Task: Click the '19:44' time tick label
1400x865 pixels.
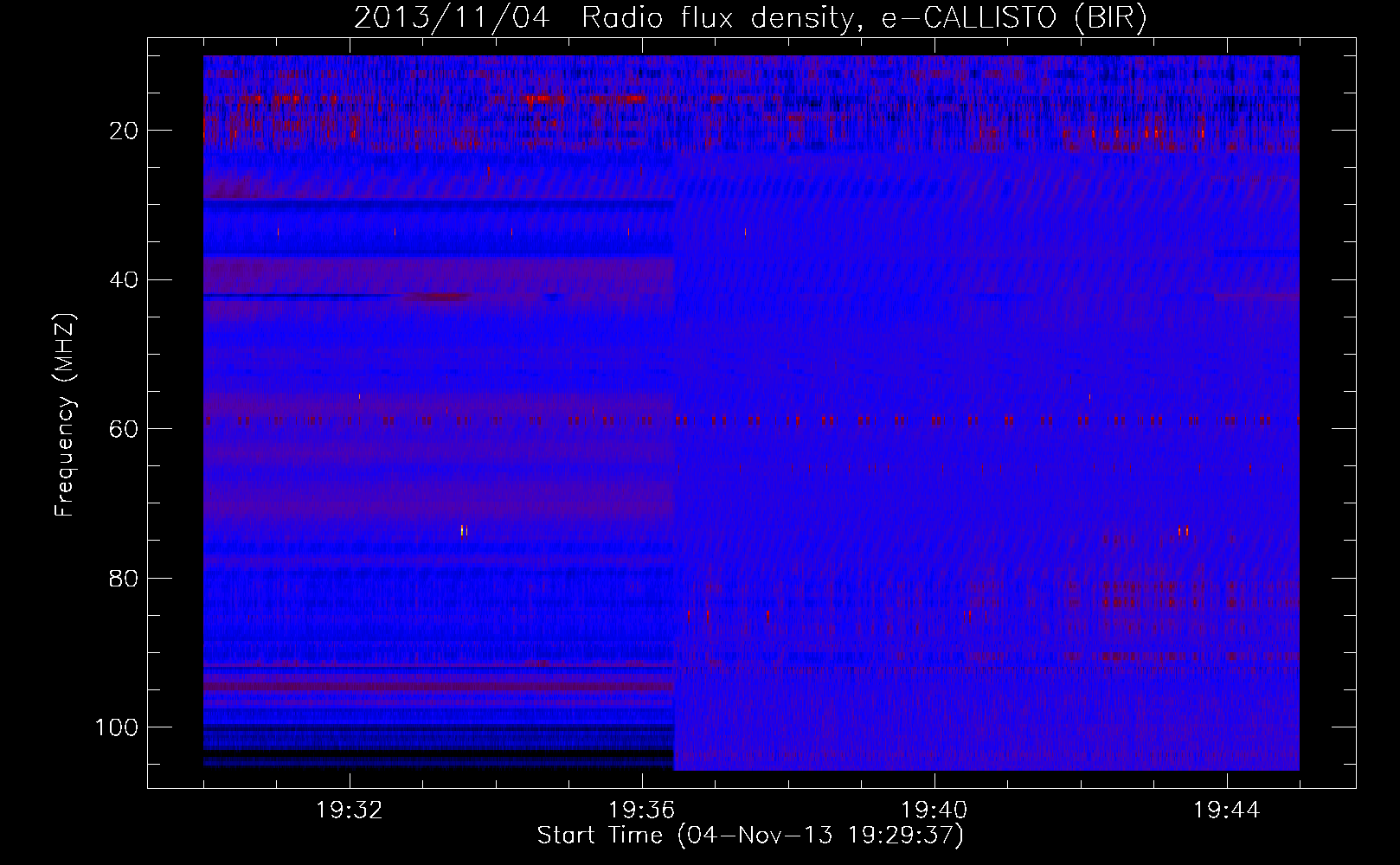Action: [x=1227, y=811]
